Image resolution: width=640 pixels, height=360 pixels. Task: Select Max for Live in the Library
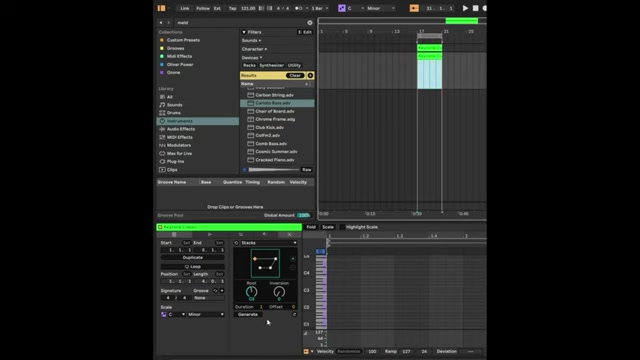[x=179, y=153]
